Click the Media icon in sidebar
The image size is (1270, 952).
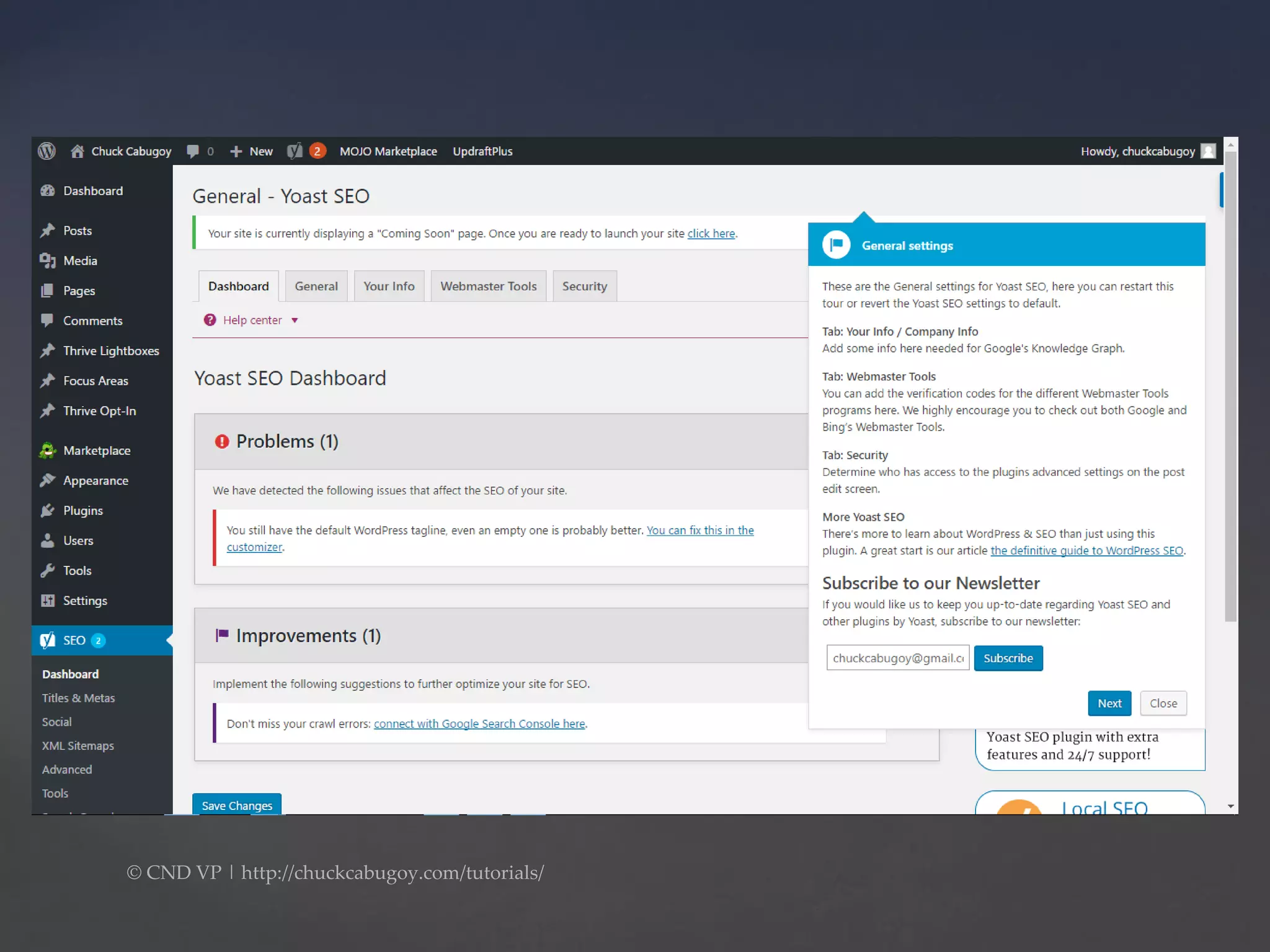[48, 261]
